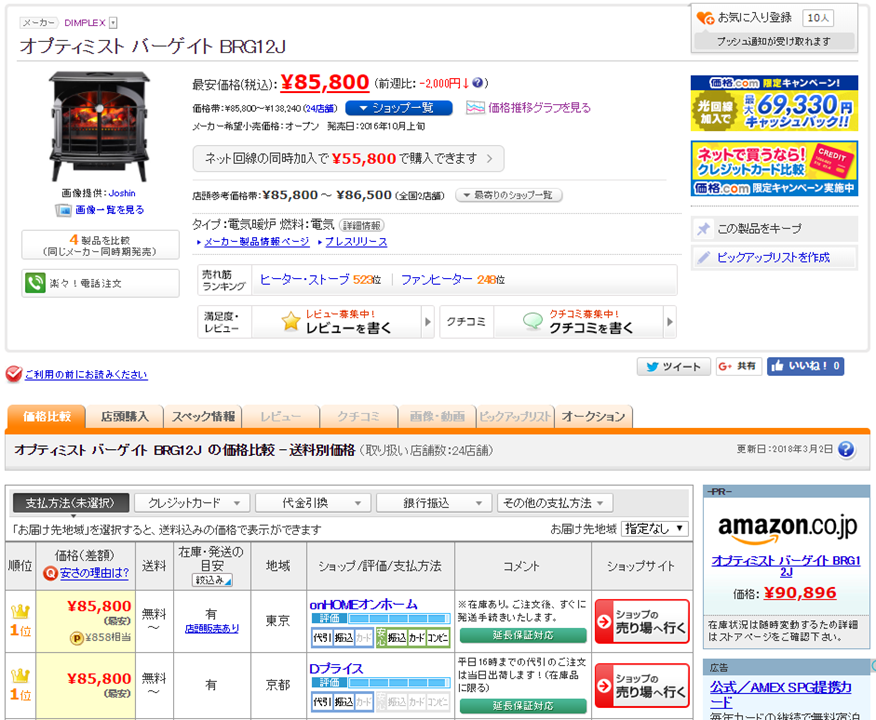876x720 pixels.
Task: Open the クレジットカード payment dropdown
Action: click(x=194, y=503)
